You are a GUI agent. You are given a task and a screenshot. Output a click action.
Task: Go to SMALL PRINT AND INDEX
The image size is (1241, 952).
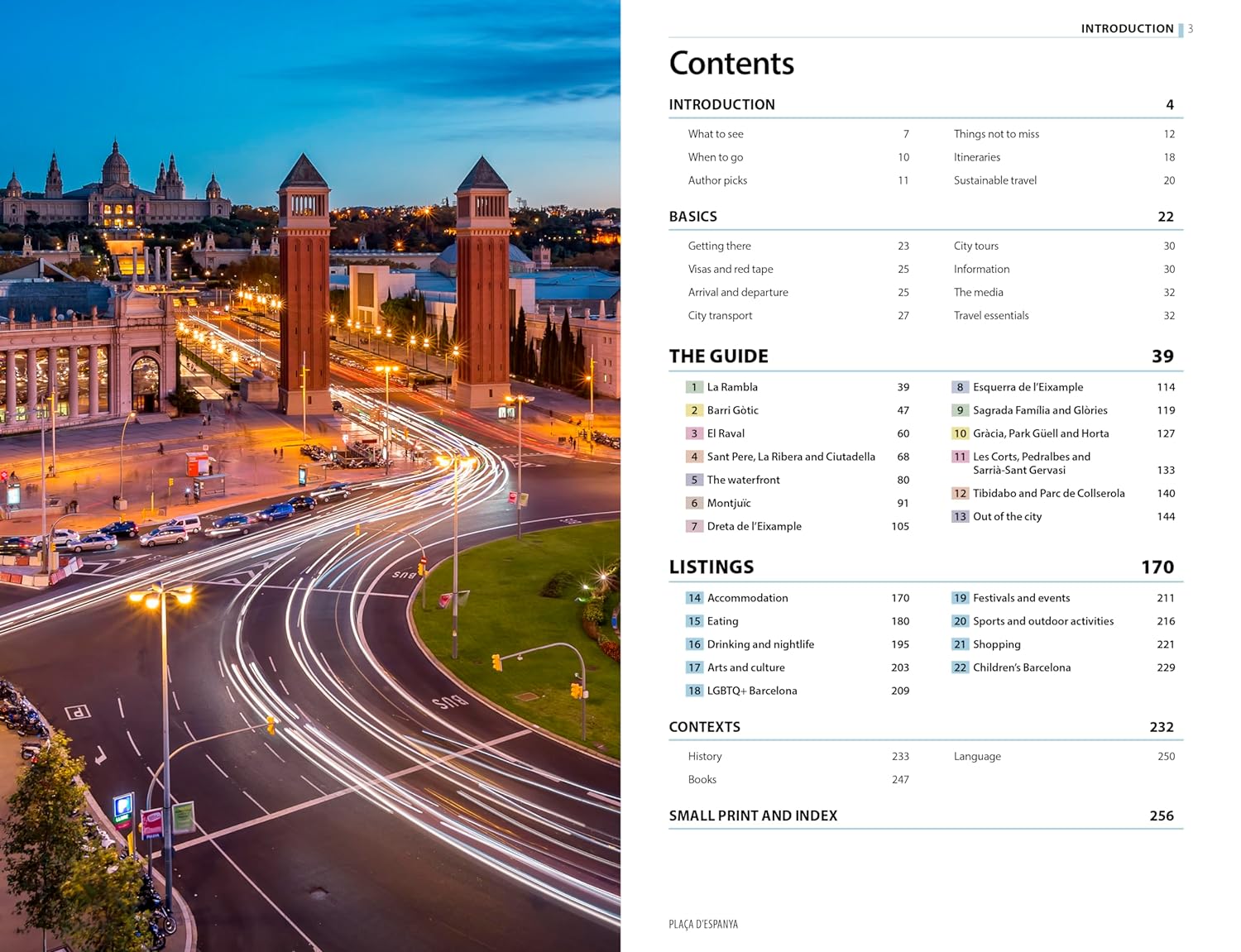point(753,816)
